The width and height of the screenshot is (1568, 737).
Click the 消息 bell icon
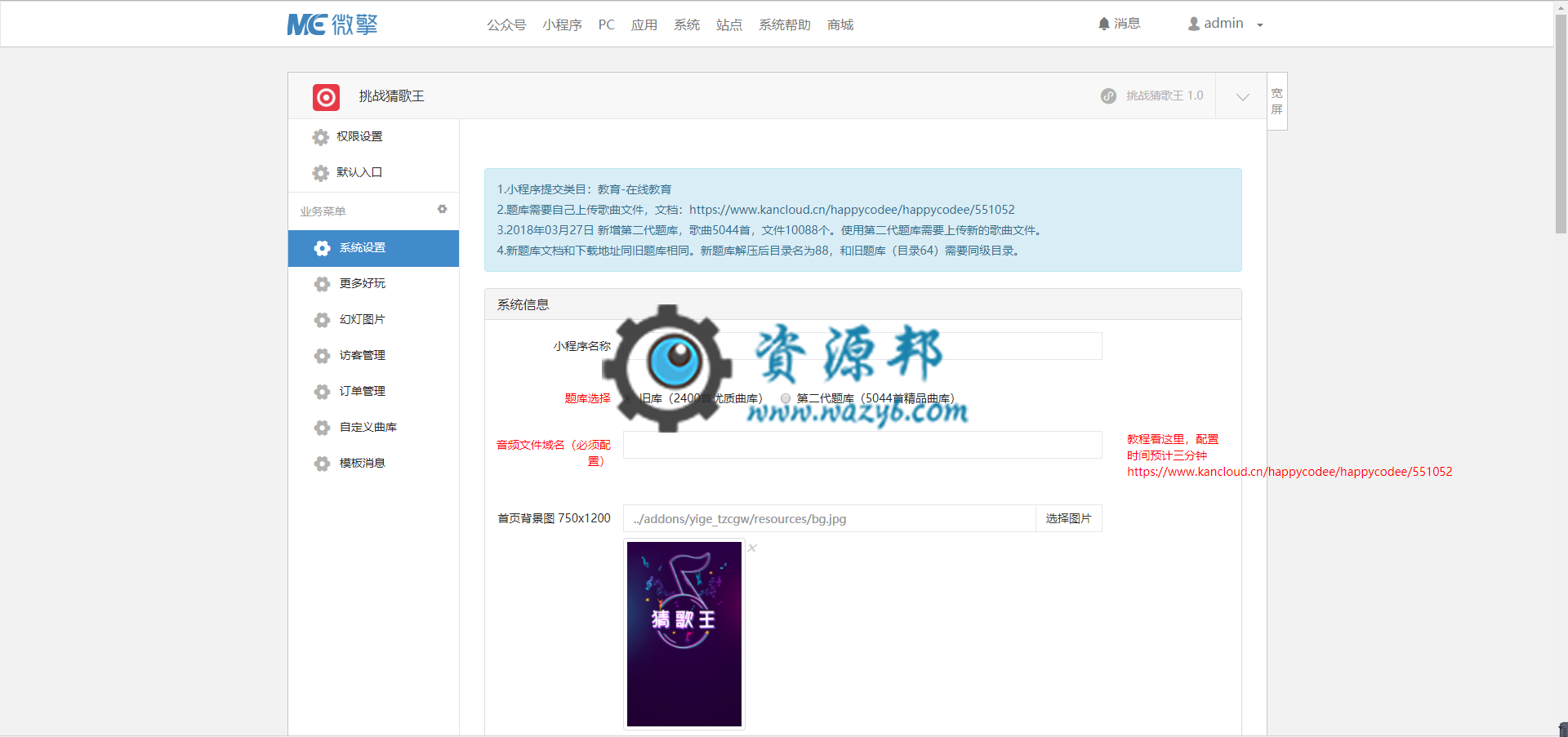tap(1104, 24)
